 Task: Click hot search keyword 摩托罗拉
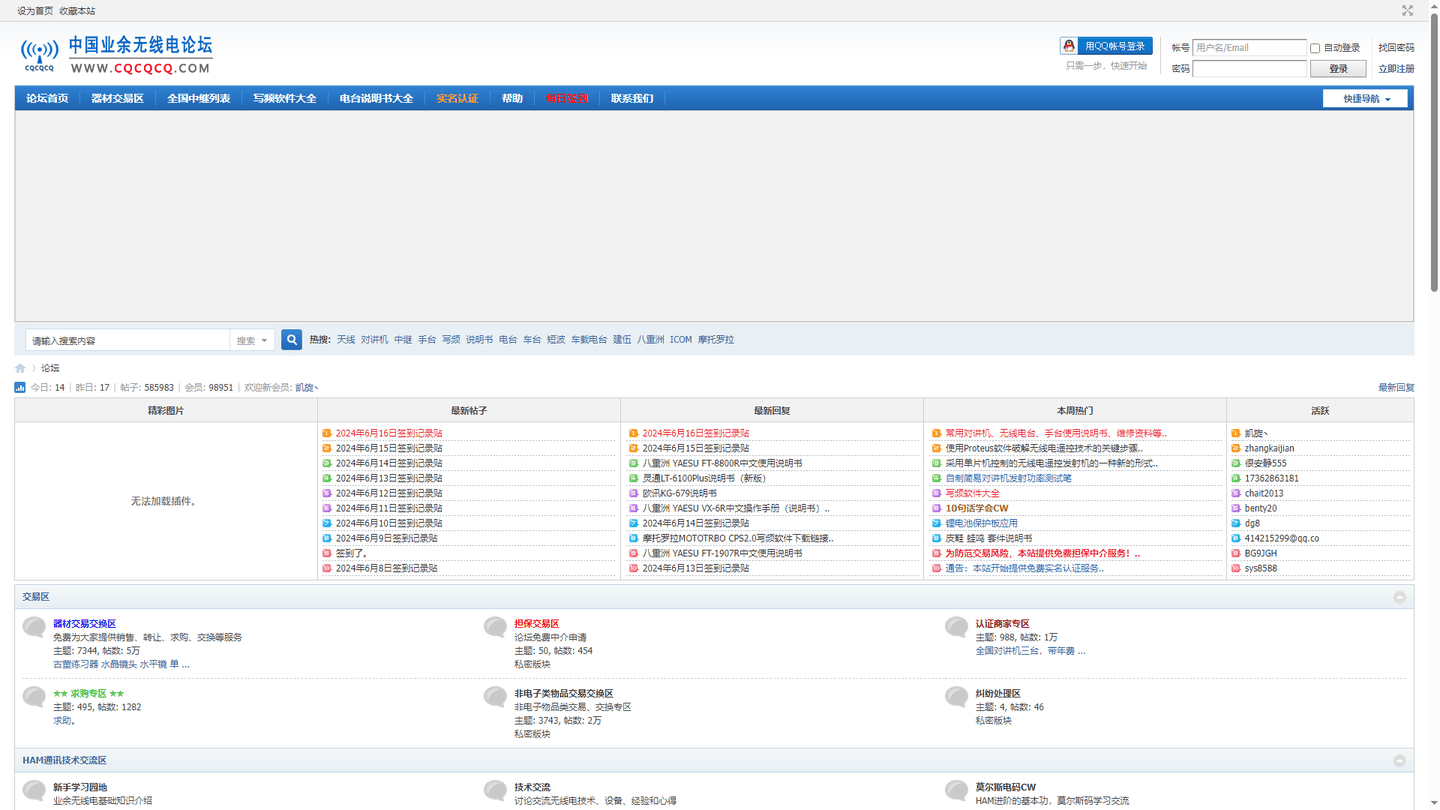coord(716,340)
